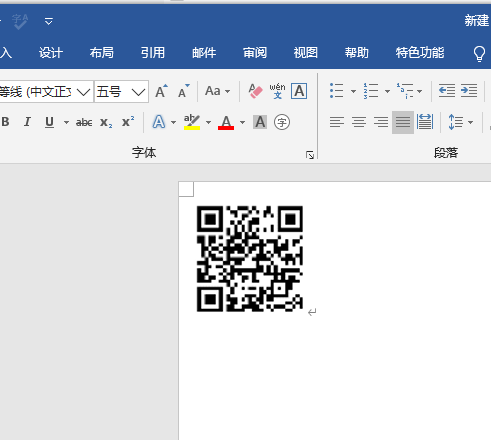Toggle strikethrough abc formatting

[x=84, y=122]
